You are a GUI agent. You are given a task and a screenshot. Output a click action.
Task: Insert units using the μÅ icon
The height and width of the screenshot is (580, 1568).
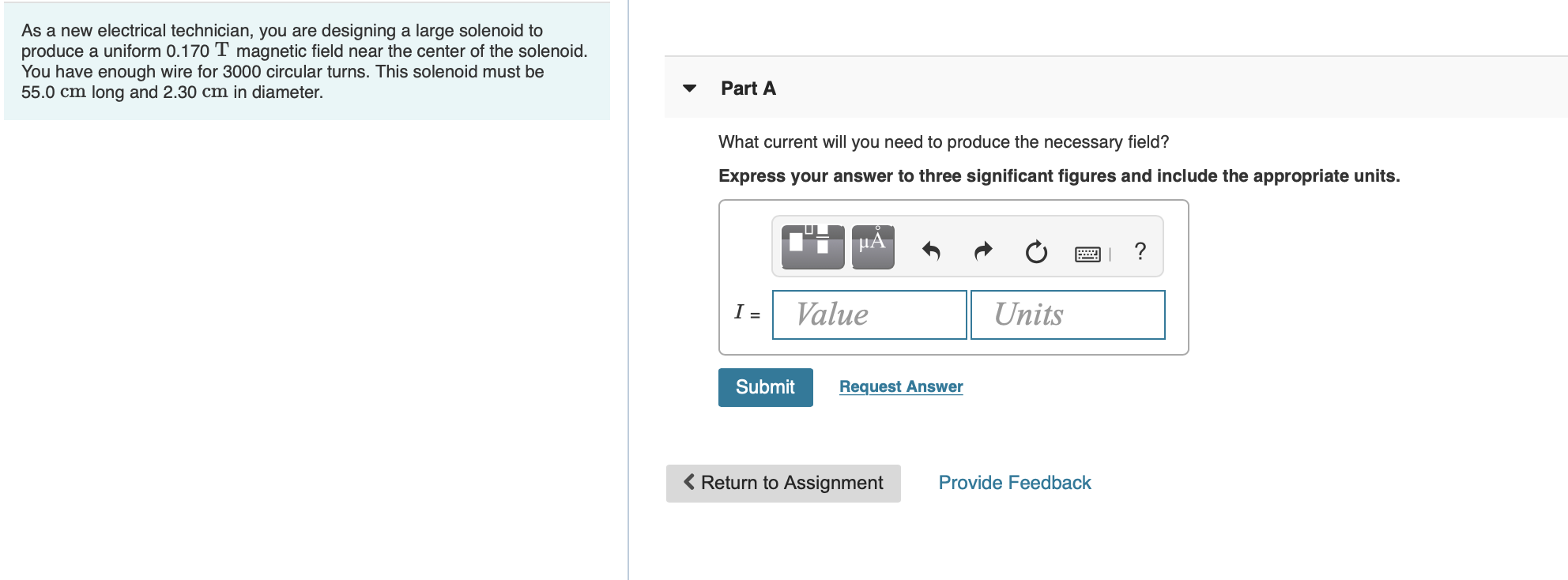(x=873, y=246)
